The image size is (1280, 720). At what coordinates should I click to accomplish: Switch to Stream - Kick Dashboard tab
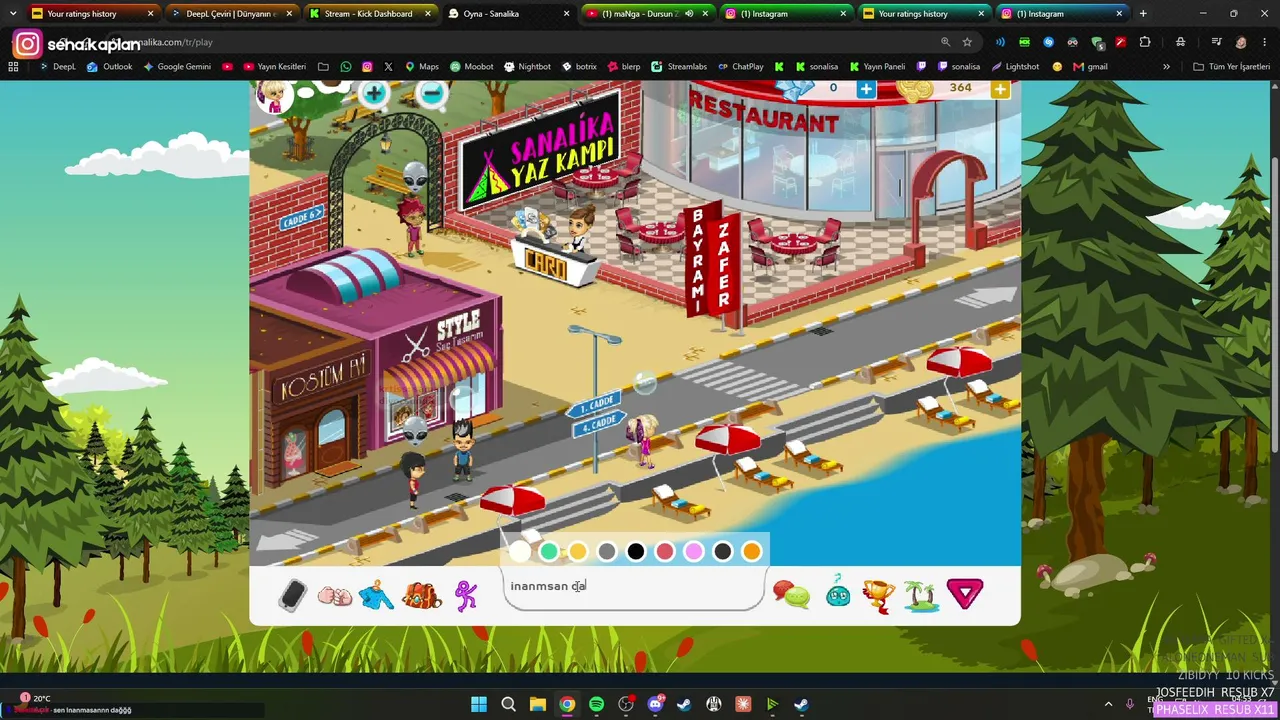click(x=369, y=14)
